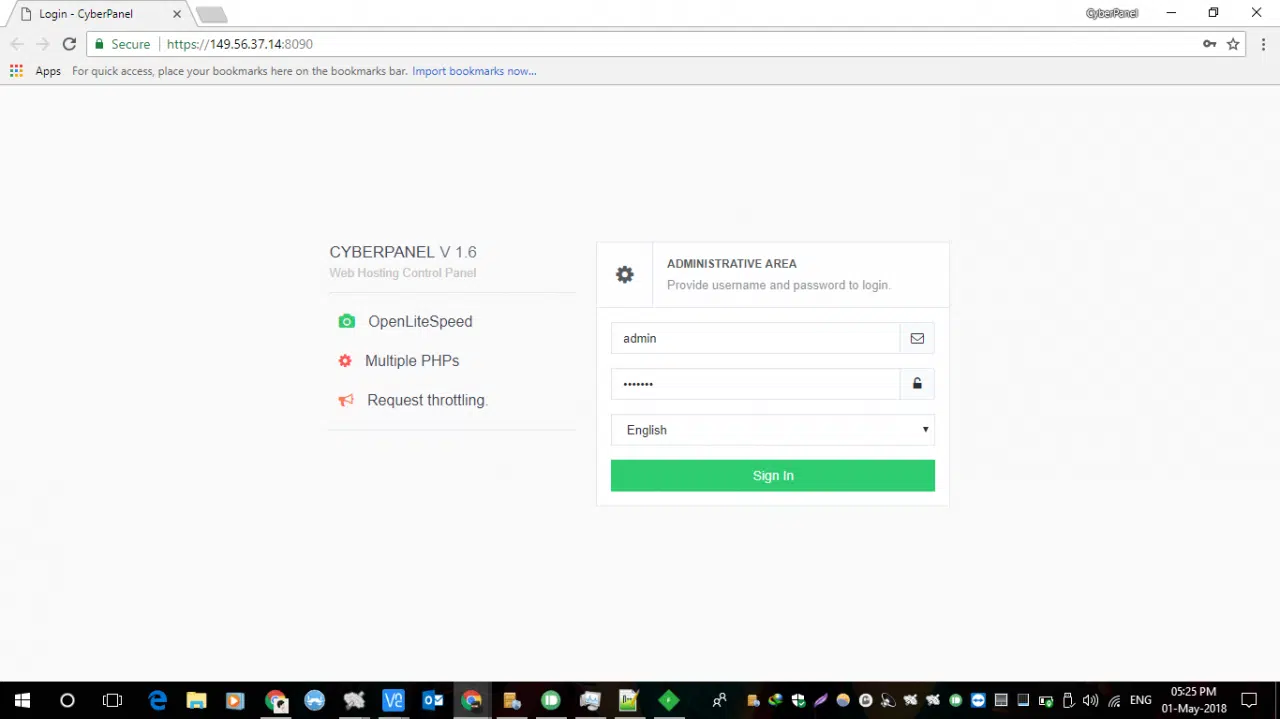Click the ADMINISTRATIVE AREA heading text
The height and width of the screenshot is (719, 1280).
pyautogui.click(x=732, y=264)
